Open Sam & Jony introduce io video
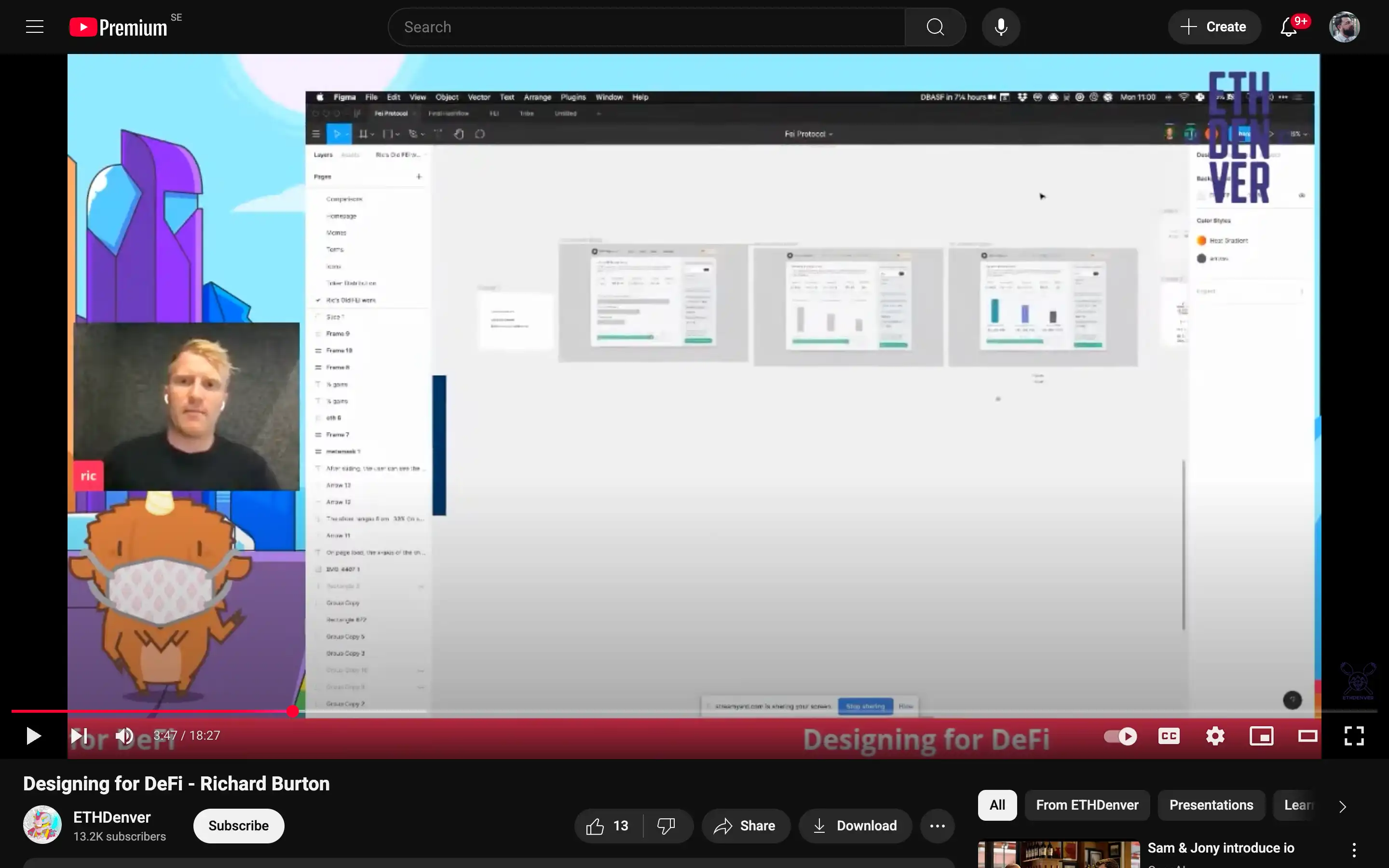Screen dimensions: 1389x868 click(1221, 848)
